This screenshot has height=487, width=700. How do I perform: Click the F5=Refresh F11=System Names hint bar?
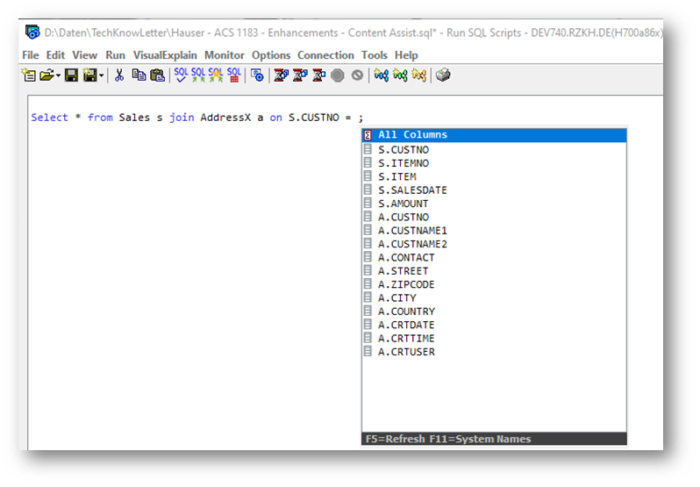point(494,439)
